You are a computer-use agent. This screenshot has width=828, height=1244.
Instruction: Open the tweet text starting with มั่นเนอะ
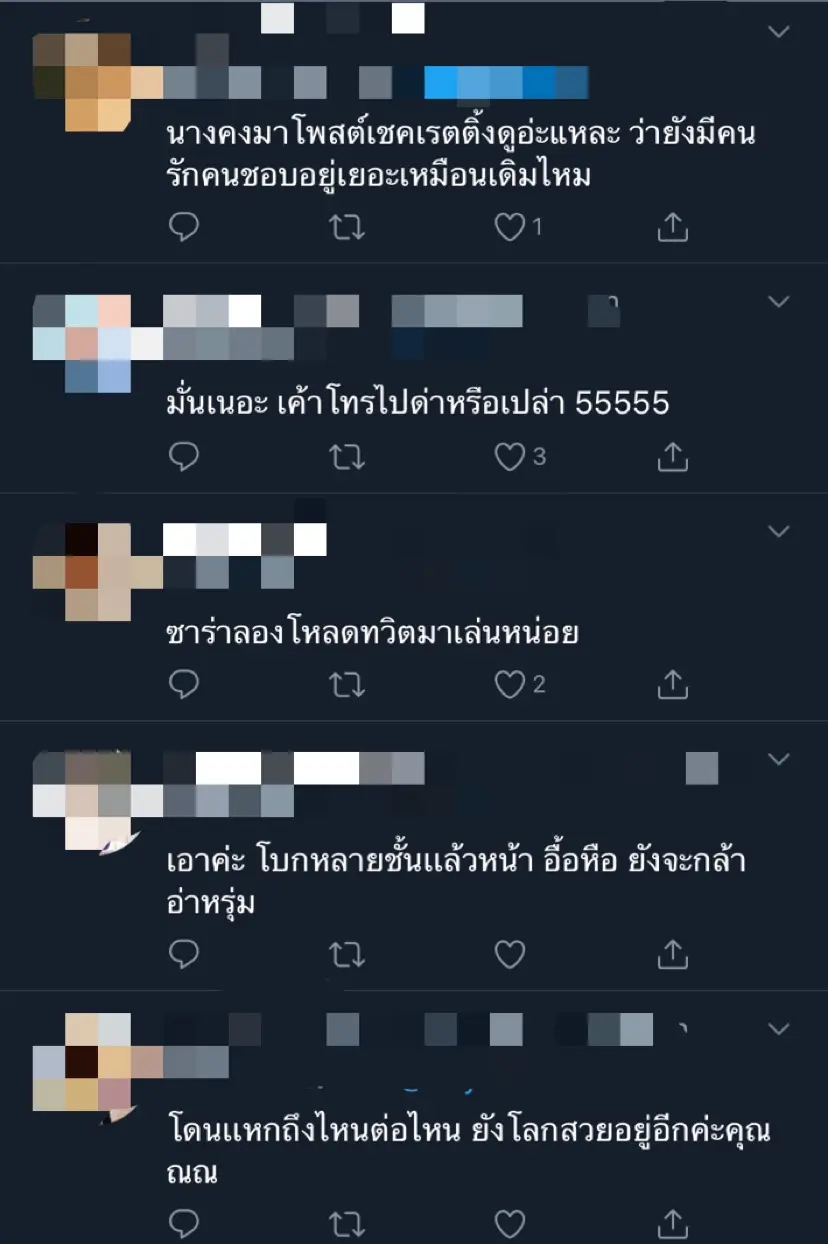tap(418, 404)
